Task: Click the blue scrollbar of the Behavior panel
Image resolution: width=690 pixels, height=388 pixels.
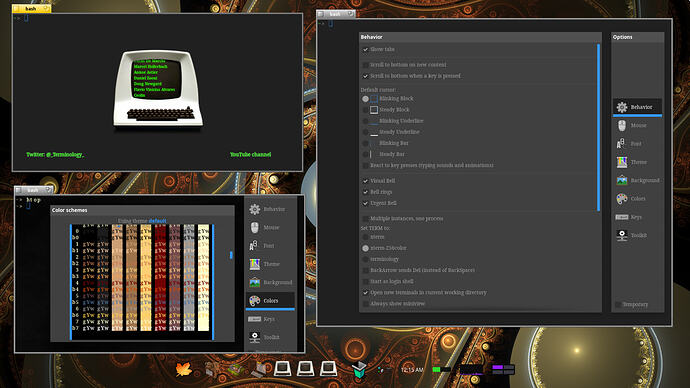Action: [598, 128]
